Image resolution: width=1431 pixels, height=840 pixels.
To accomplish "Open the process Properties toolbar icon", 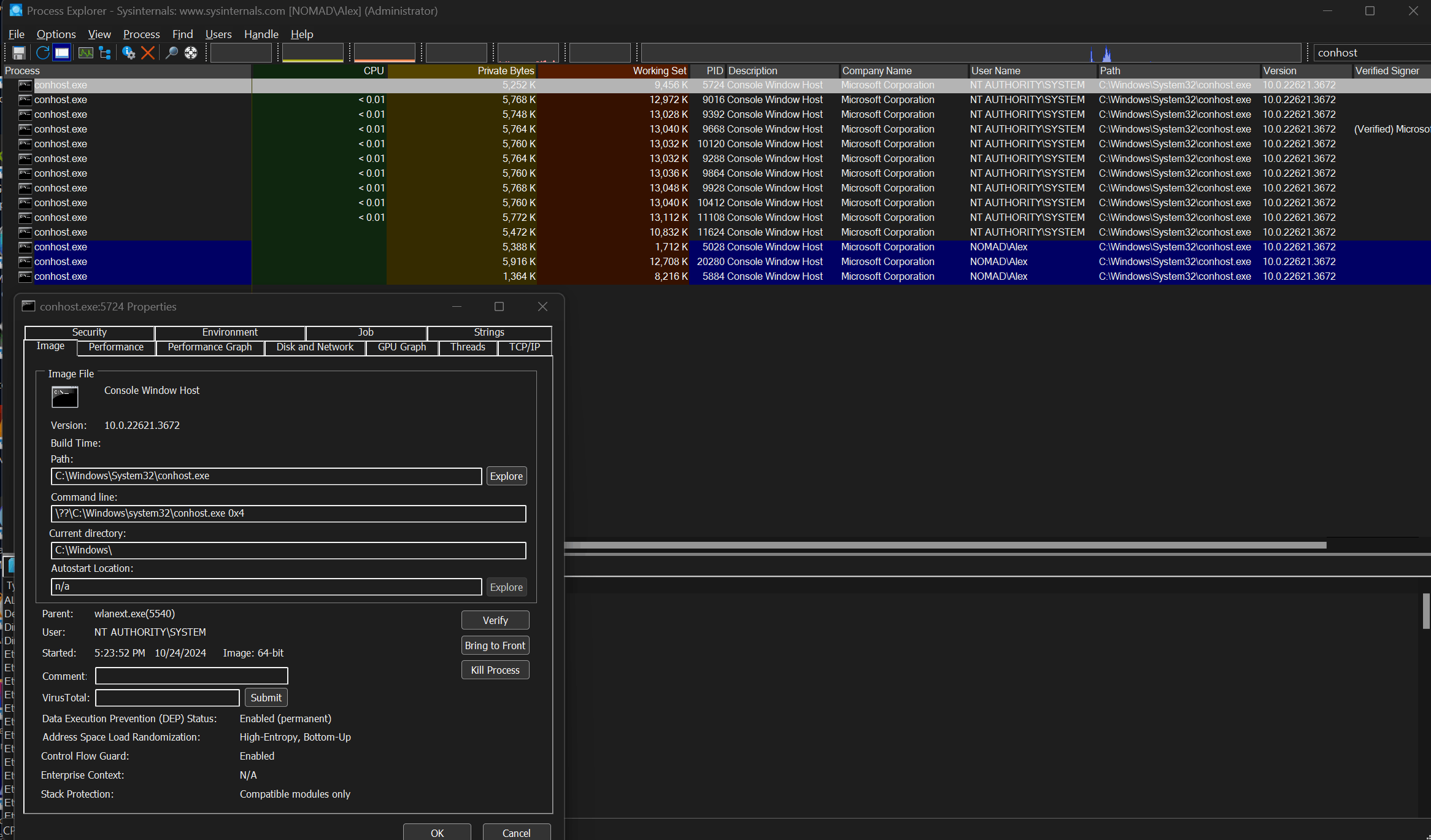I will coord(128,53).
